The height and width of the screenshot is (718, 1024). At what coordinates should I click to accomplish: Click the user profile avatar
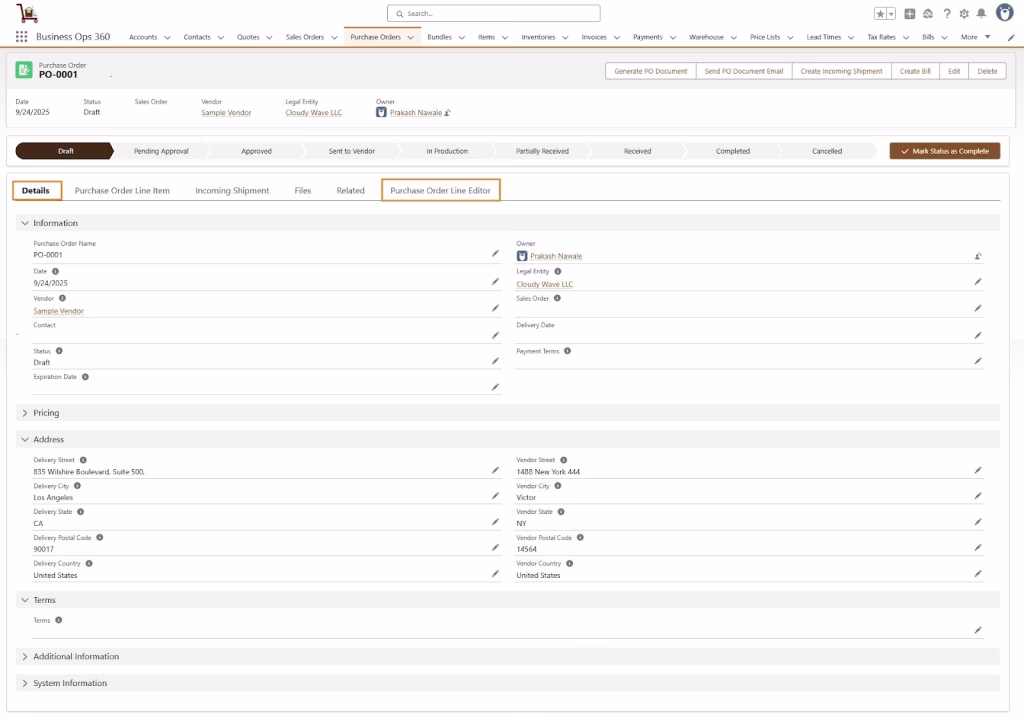coord(1003,13)
